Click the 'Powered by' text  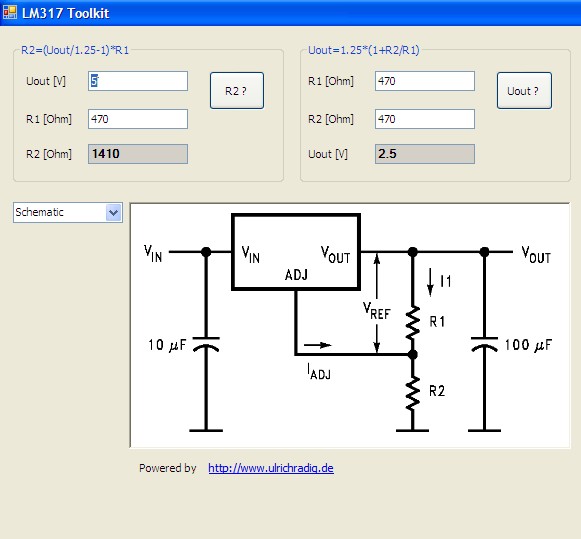click(167, 468)
